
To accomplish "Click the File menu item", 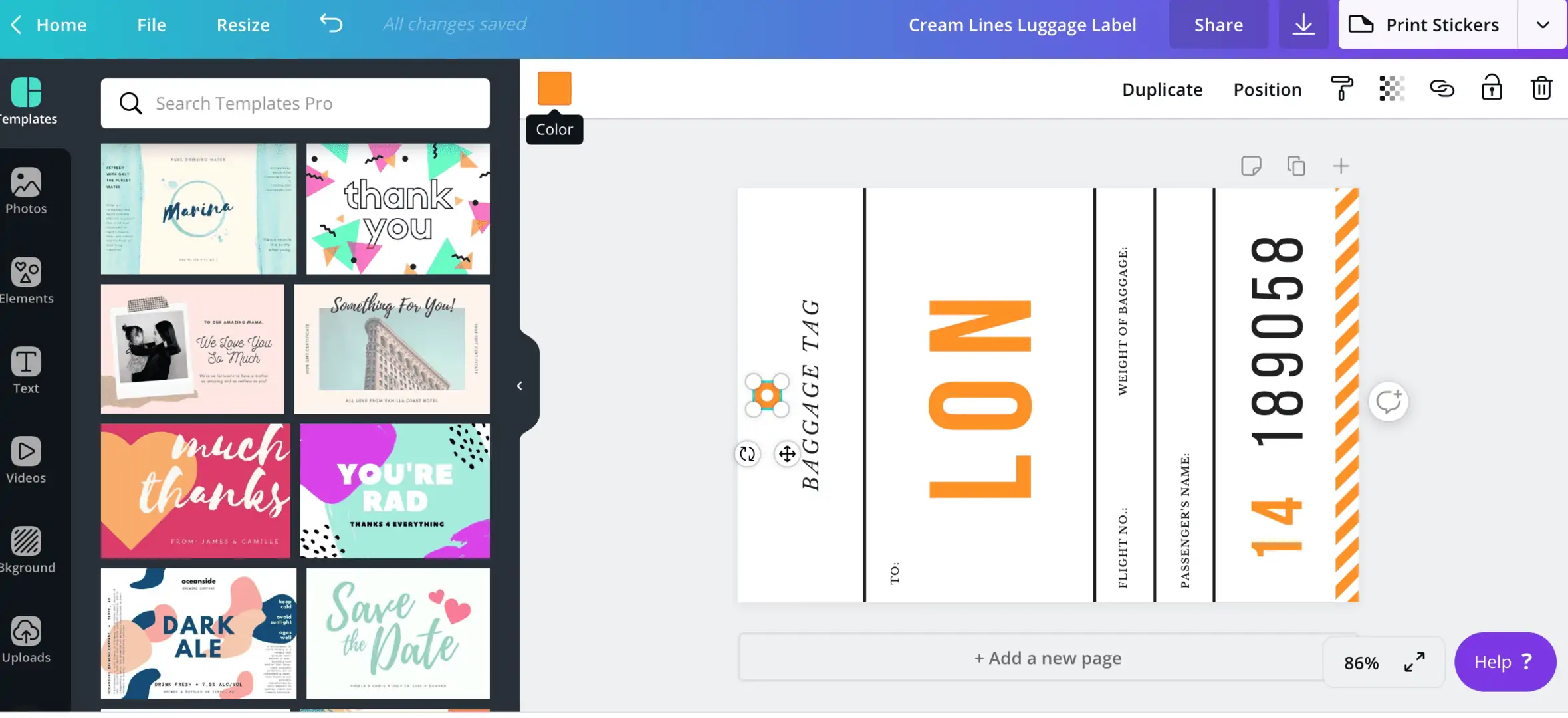I will pyautogui.click(x=151, y=24).
